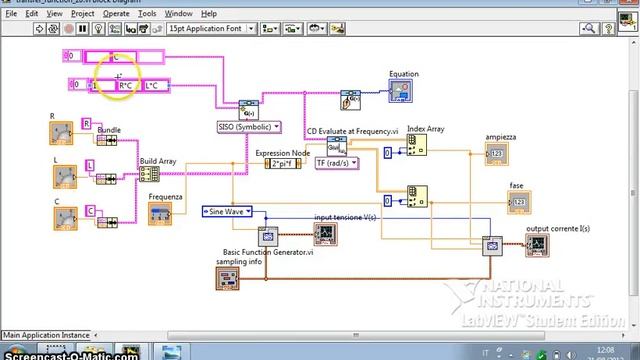Click the upper Index Array constant 0
The image size is (640, 360).
pyautogui.click(x=388, y=153)
